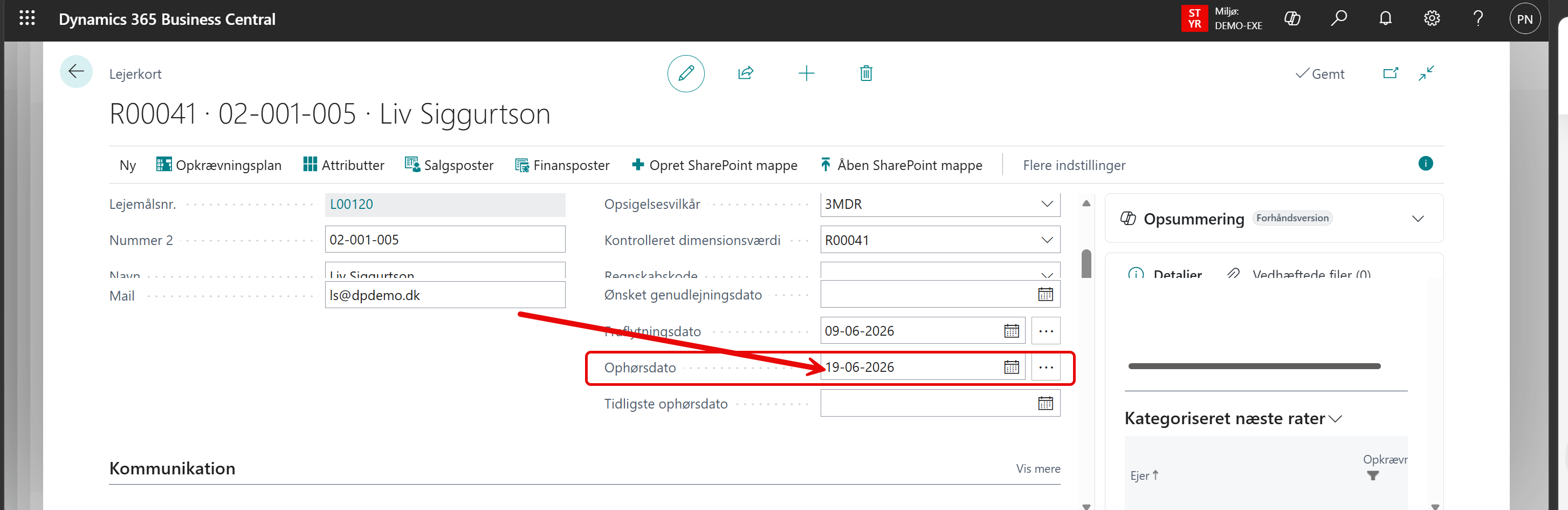The image size is (1568, 510).
Task: Open the Ny menu
Action: coord(128,165)
